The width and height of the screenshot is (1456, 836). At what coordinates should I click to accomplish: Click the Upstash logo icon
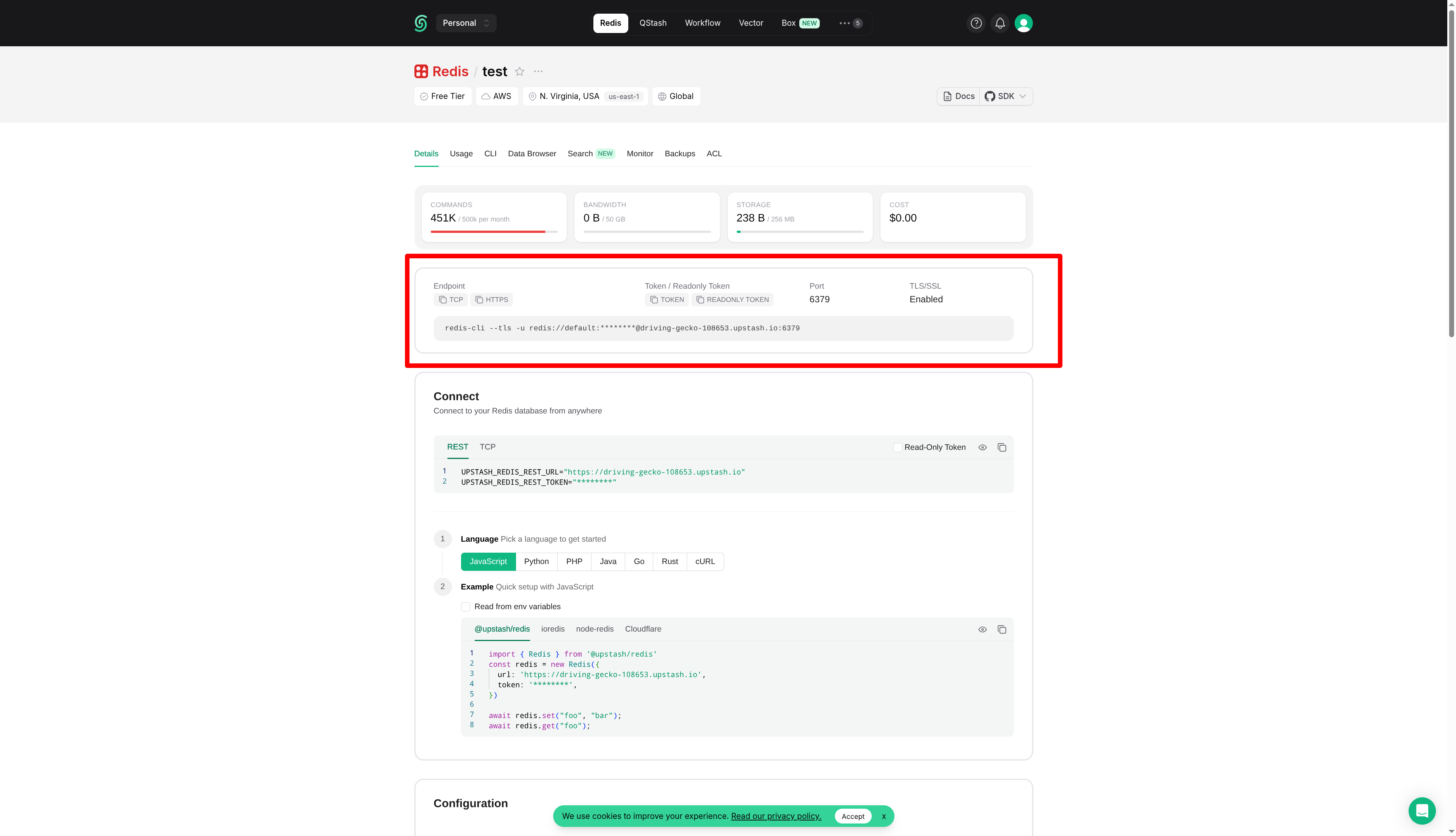[x=420, y=23]
